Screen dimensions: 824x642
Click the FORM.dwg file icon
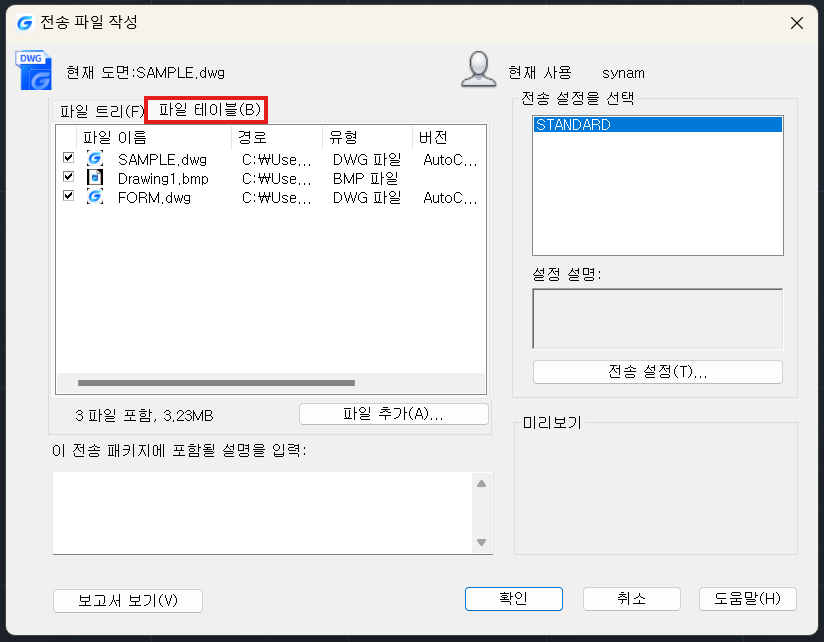coord(95,197)
